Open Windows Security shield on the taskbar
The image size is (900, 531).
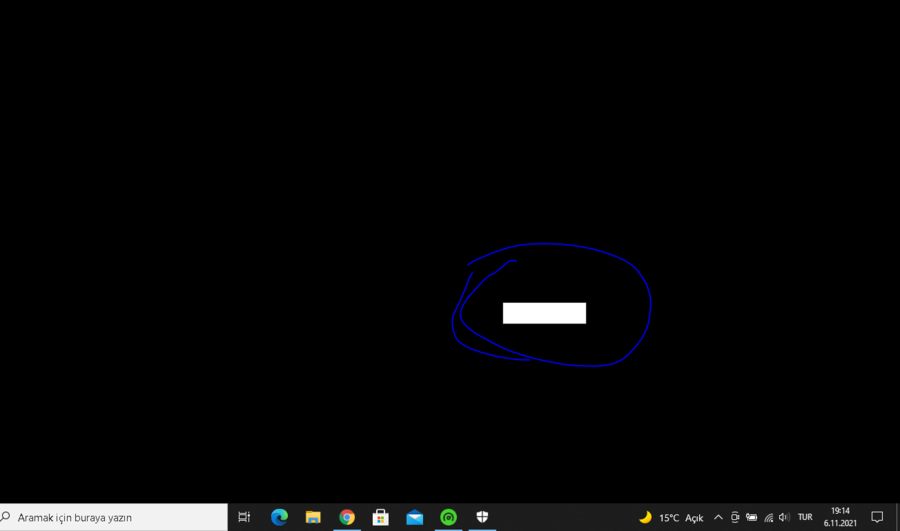482,517
